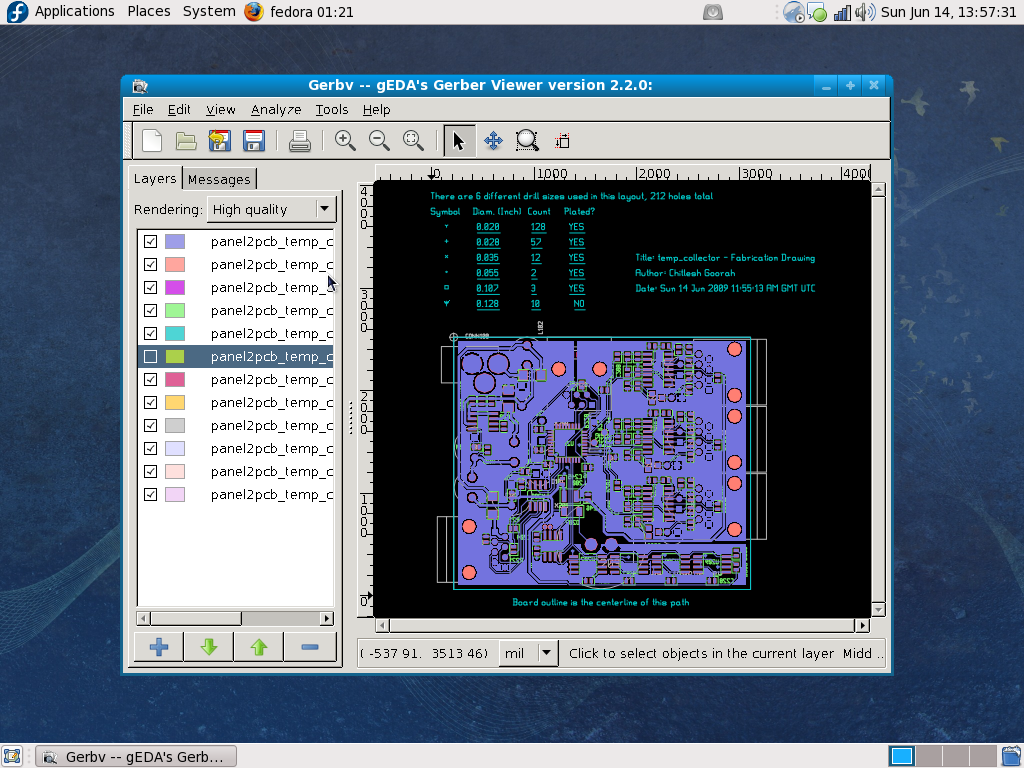Enable the unchecked olive-green layer checkbox

[150, 357]
